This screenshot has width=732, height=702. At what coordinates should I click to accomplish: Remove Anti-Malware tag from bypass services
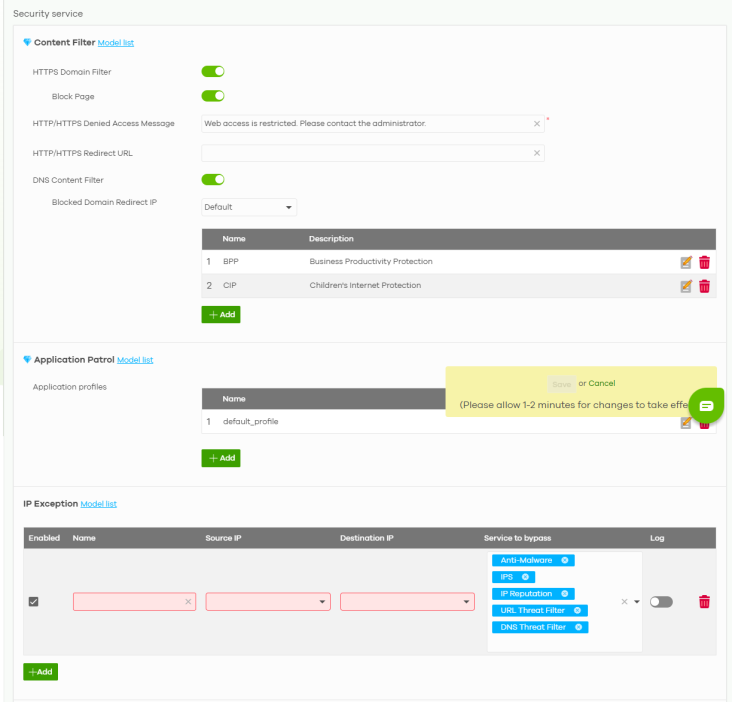(565, 561)
